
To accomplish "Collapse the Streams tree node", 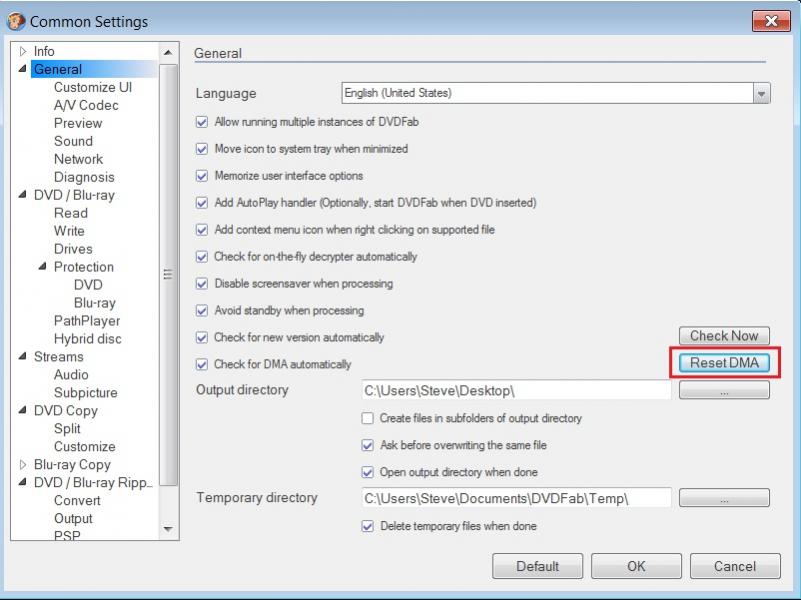I will pos(22,356).
